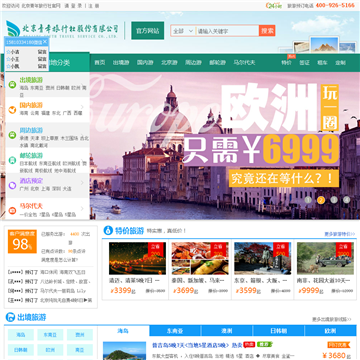360x360 pixels.
Task: Click the 更多出境旅游 link
Action: point(331,319)
